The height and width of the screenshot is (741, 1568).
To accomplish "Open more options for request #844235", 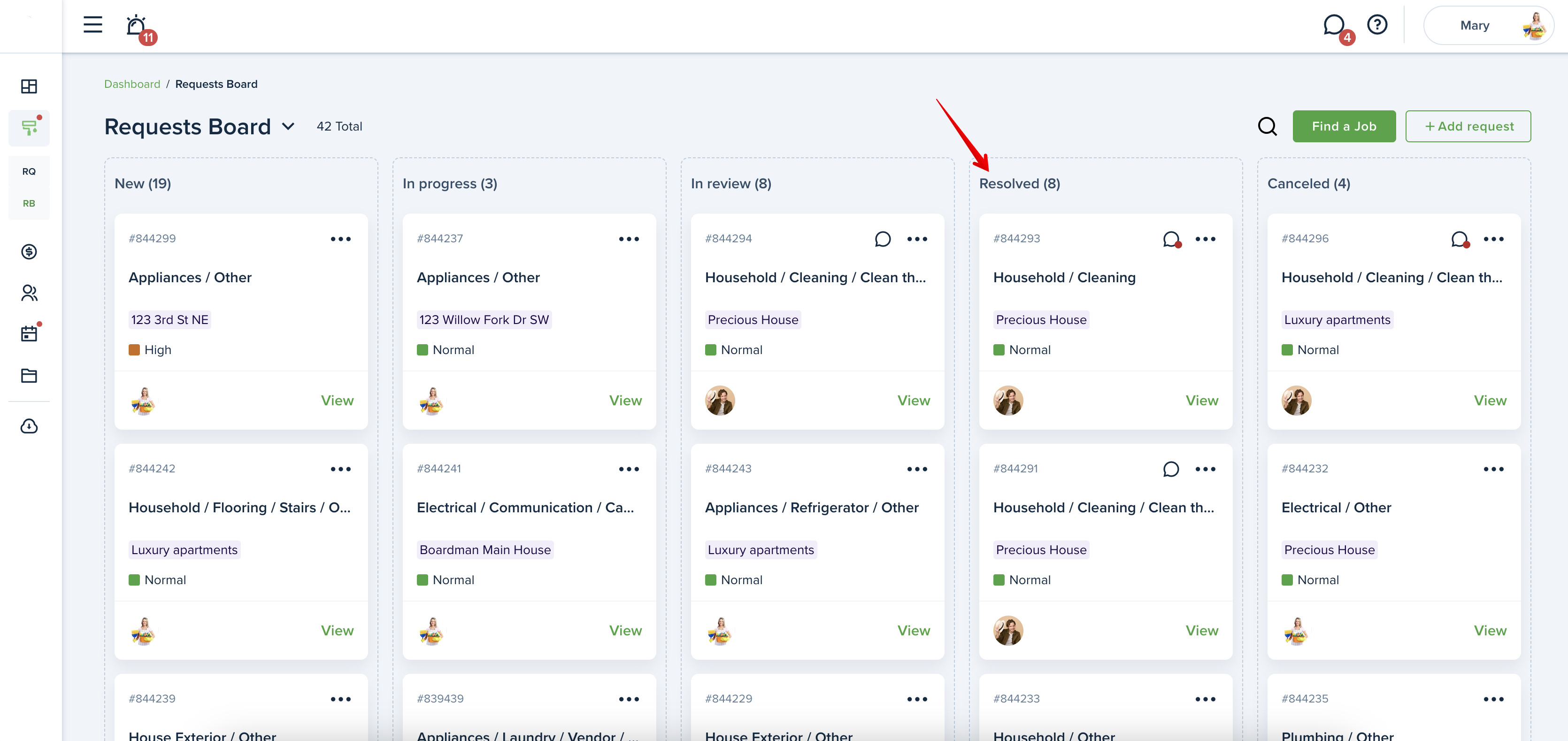I will [1494, 700].
